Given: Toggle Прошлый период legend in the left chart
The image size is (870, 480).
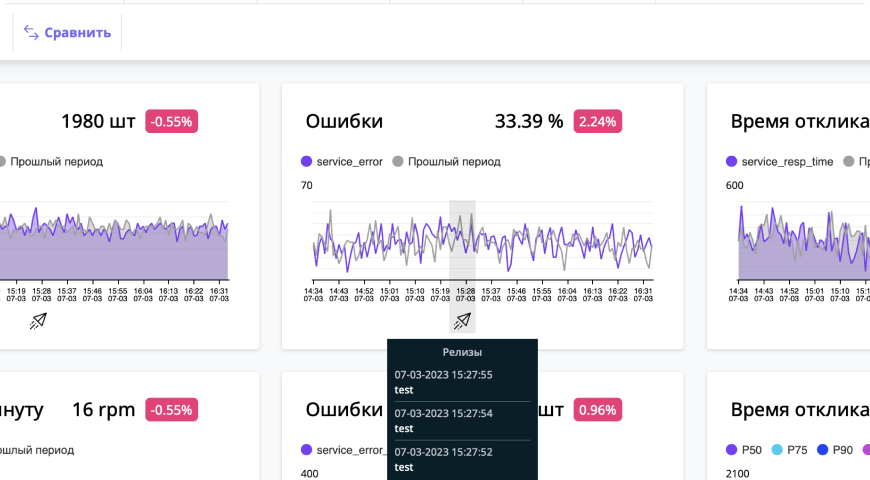Looking at the screenshot, I should (x=50, y=161).
